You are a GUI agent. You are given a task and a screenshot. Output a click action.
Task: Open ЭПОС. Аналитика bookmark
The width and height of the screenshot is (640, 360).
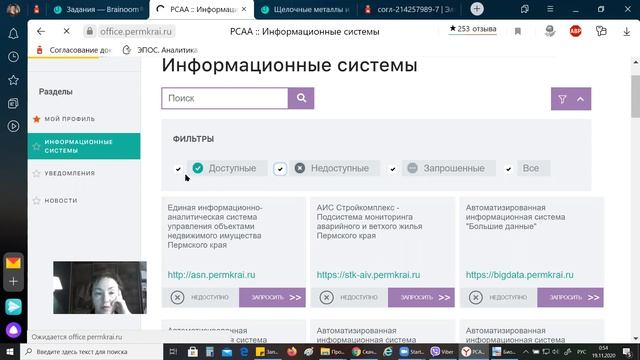pyautogui.click(x=160, y=50)
